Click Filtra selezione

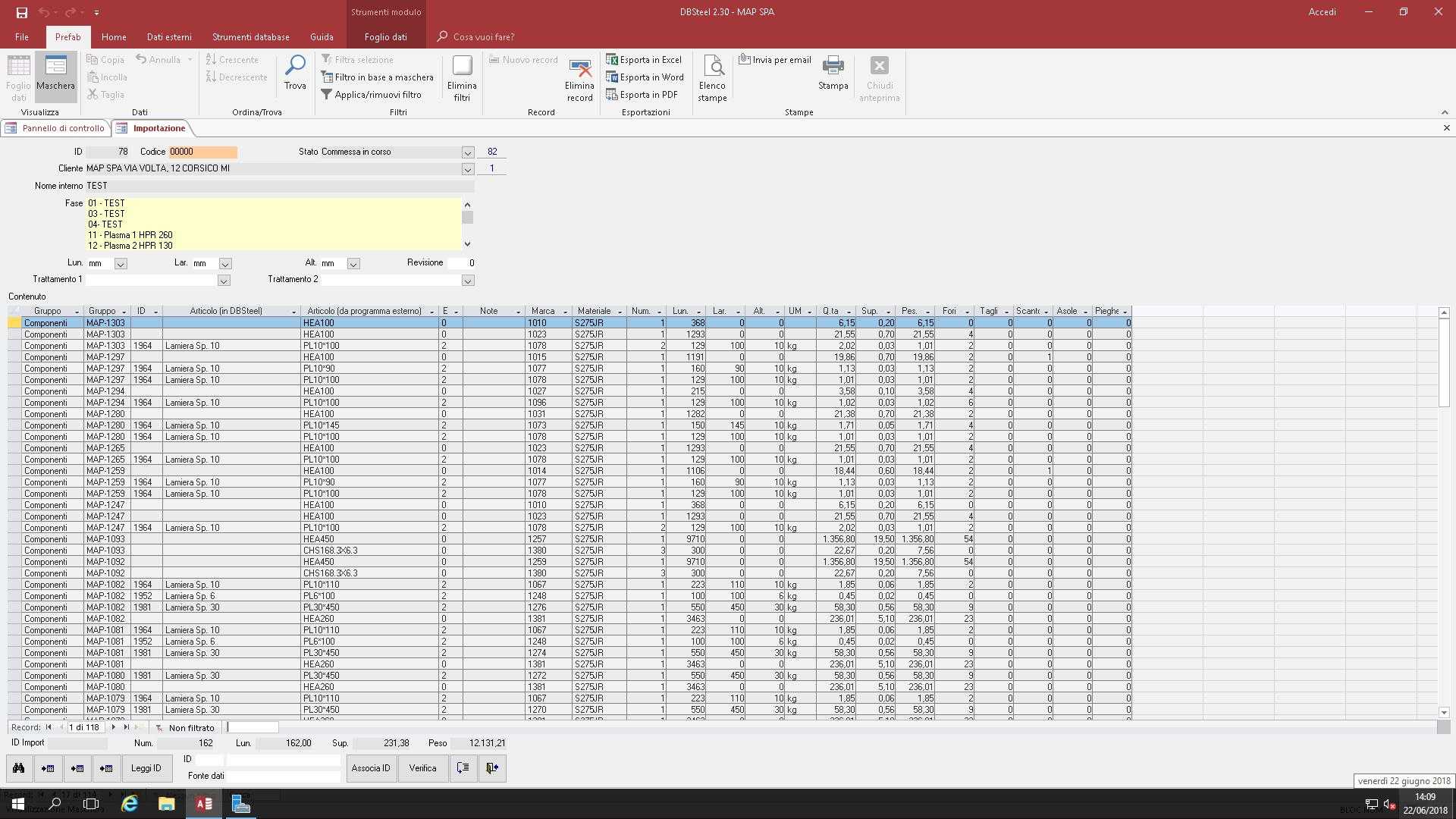pyautogui.click(x=357, y=59)
